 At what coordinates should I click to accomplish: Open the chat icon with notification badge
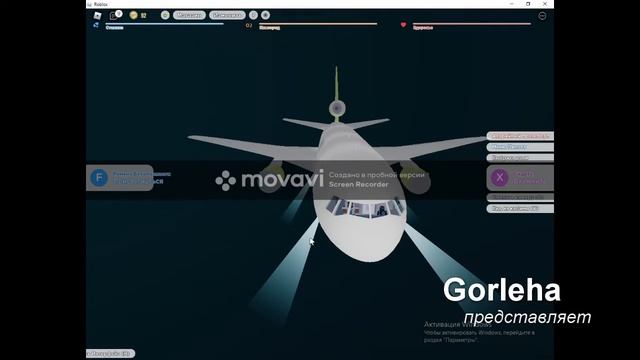pyautogui.click(x=116, y=15)
